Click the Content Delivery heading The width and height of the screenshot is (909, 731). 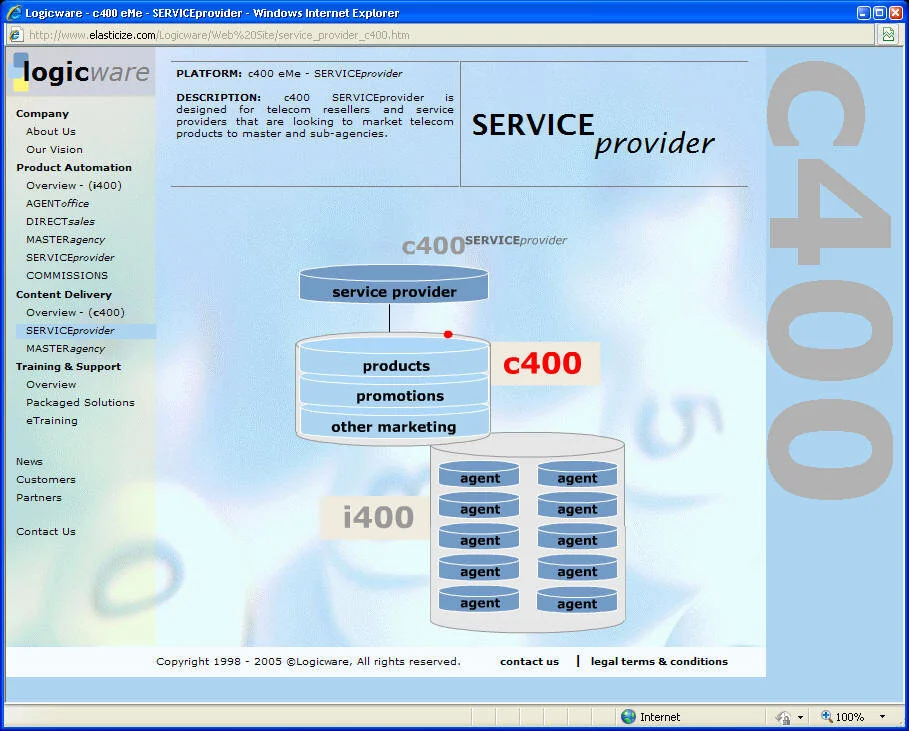[x=64, y=294]
